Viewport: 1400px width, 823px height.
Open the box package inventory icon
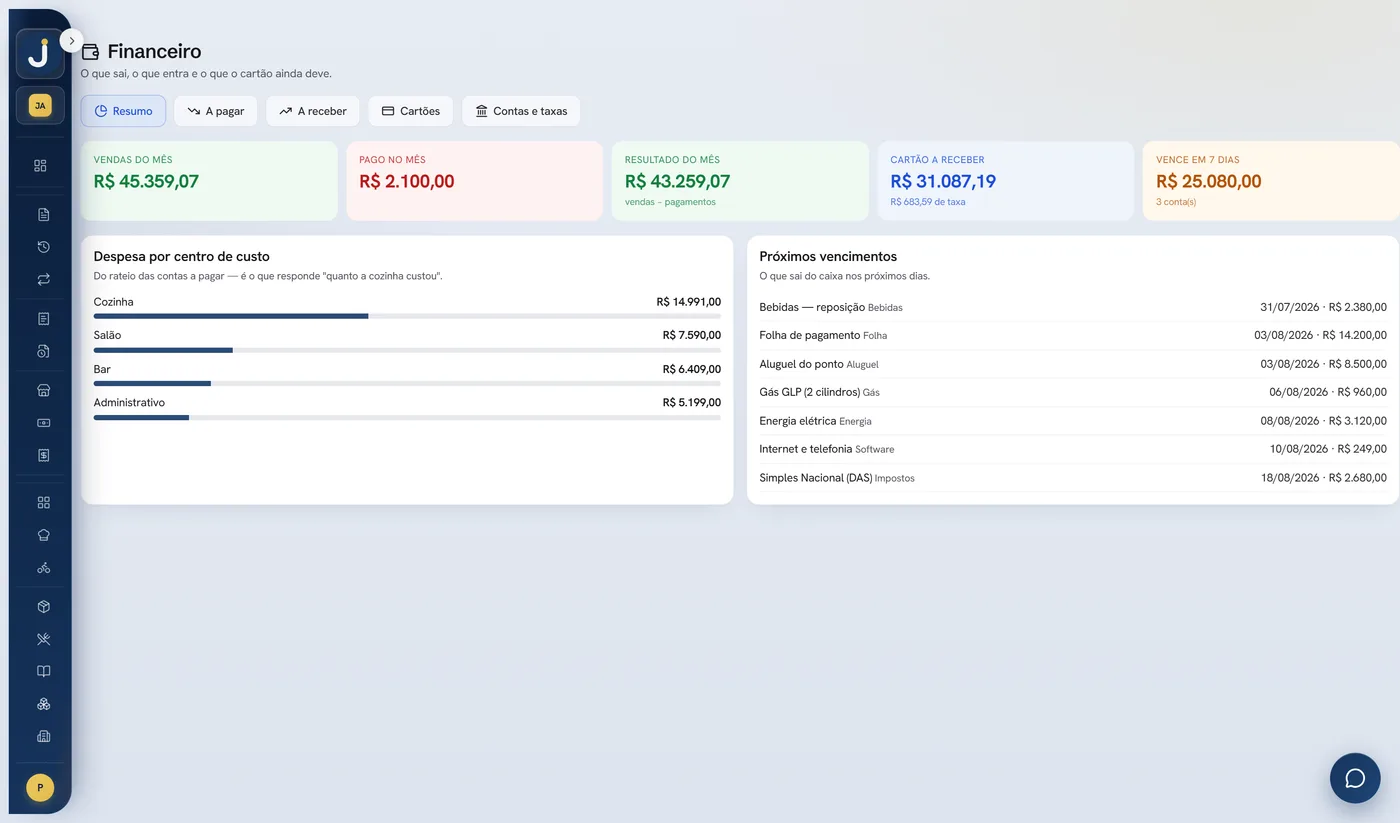tap(43, 607)
